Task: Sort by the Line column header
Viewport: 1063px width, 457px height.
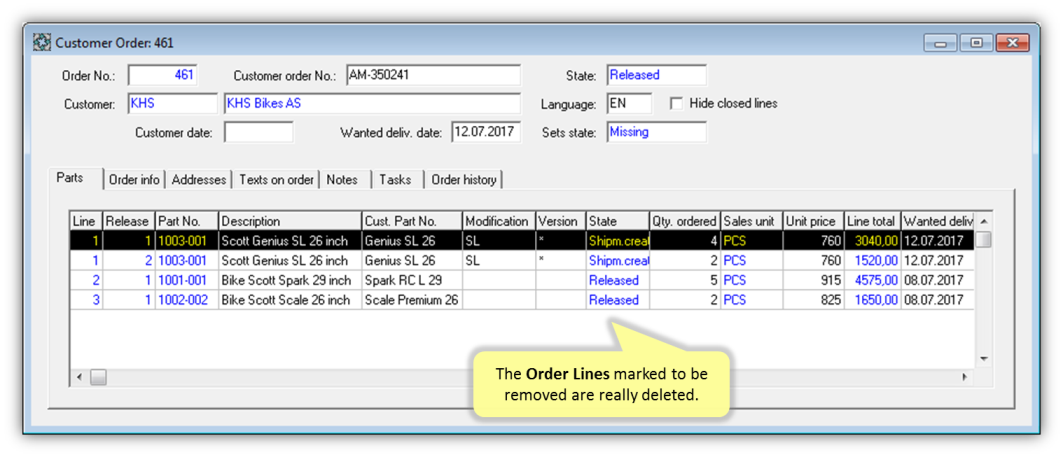Action: pos(86,221)
